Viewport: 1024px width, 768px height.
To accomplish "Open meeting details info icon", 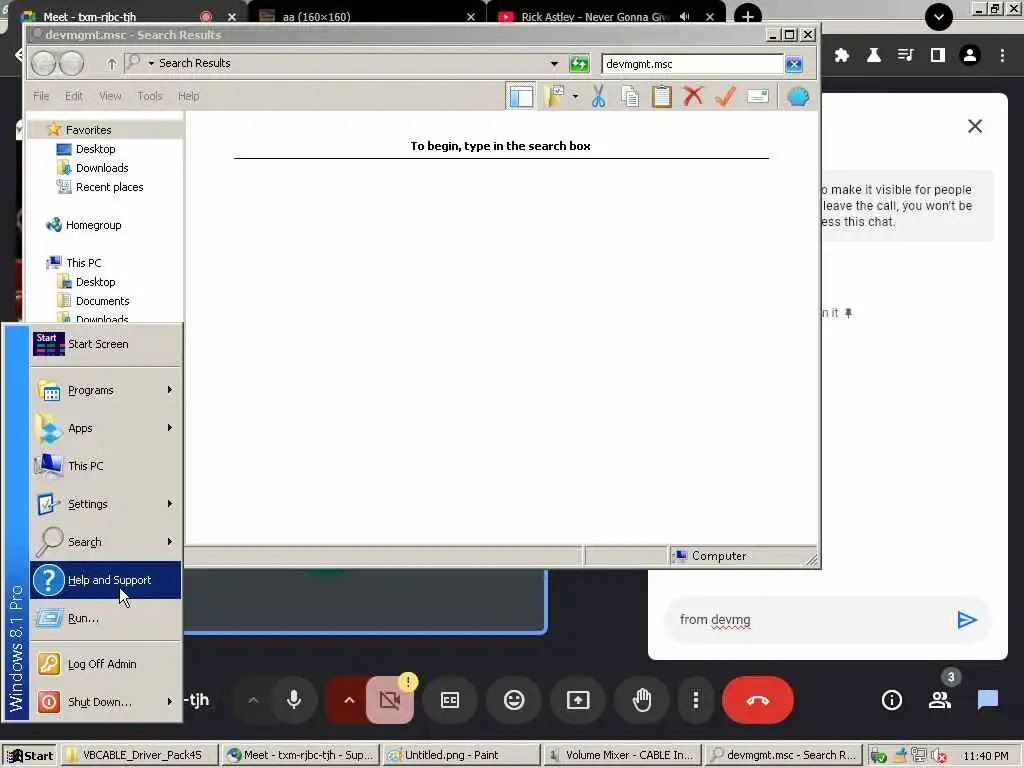I will 891,700.
